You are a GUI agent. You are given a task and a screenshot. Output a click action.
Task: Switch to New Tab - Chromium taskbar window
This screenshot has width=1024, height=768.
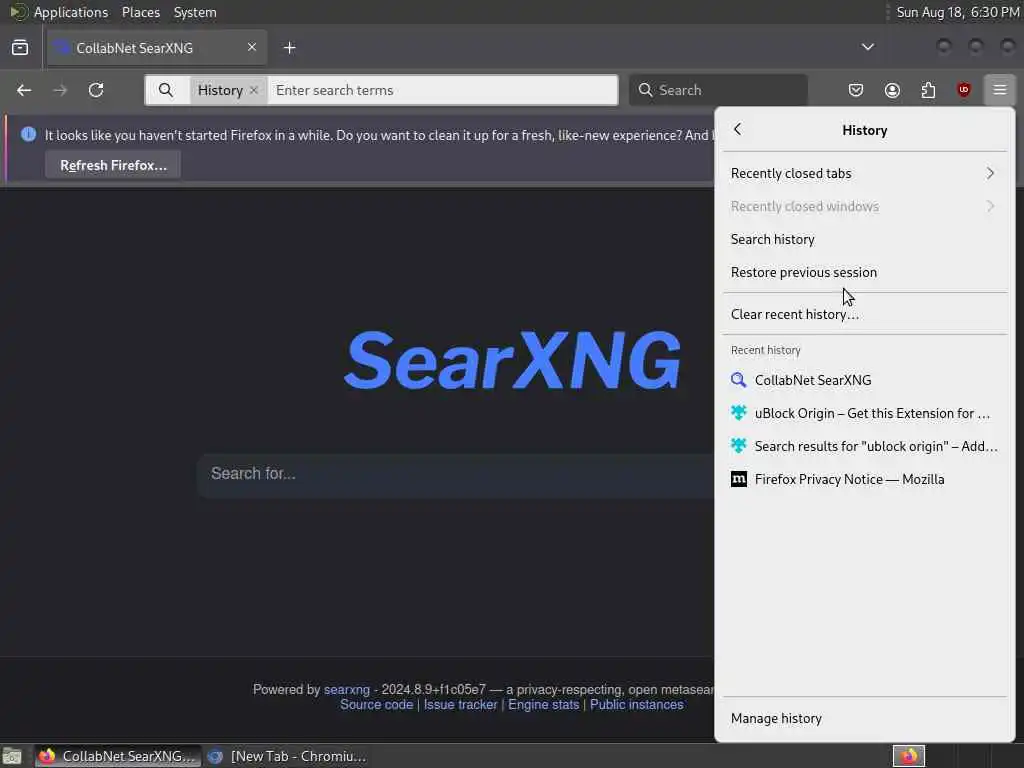(287, 756)
